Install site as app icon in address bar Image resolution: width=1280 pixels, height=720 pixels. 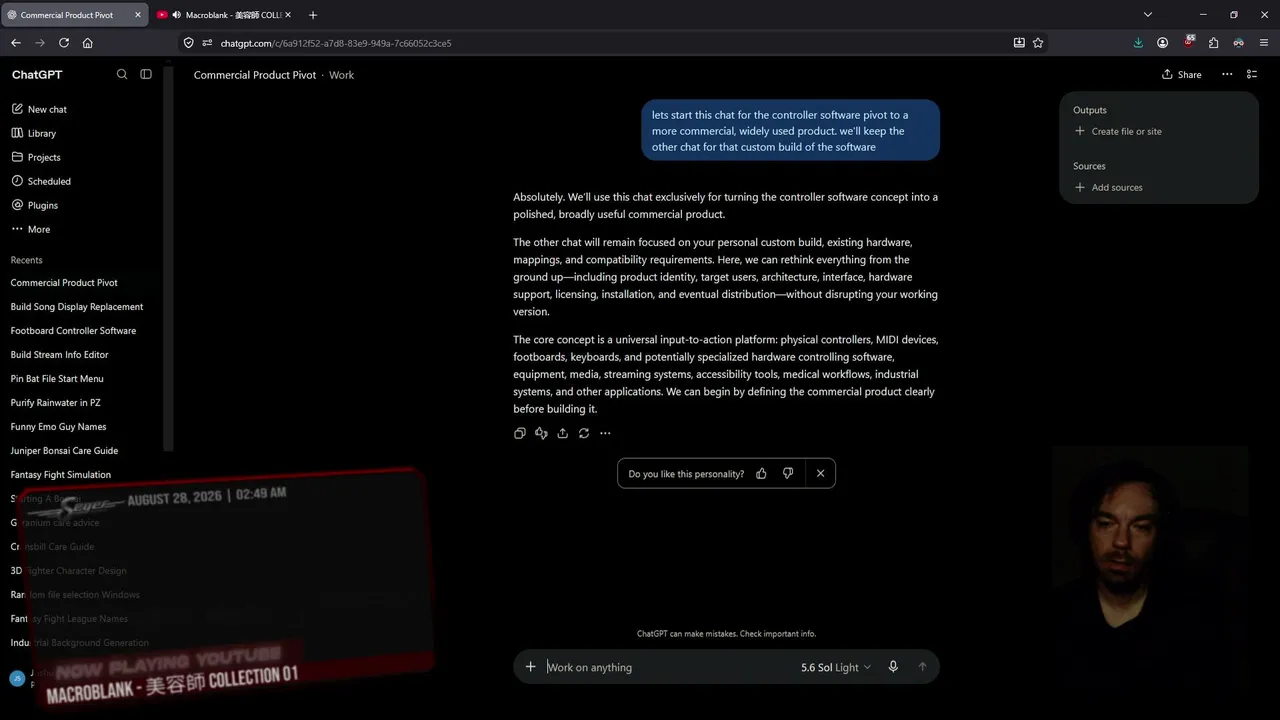pyautogui.click(x=1019, y=43)
